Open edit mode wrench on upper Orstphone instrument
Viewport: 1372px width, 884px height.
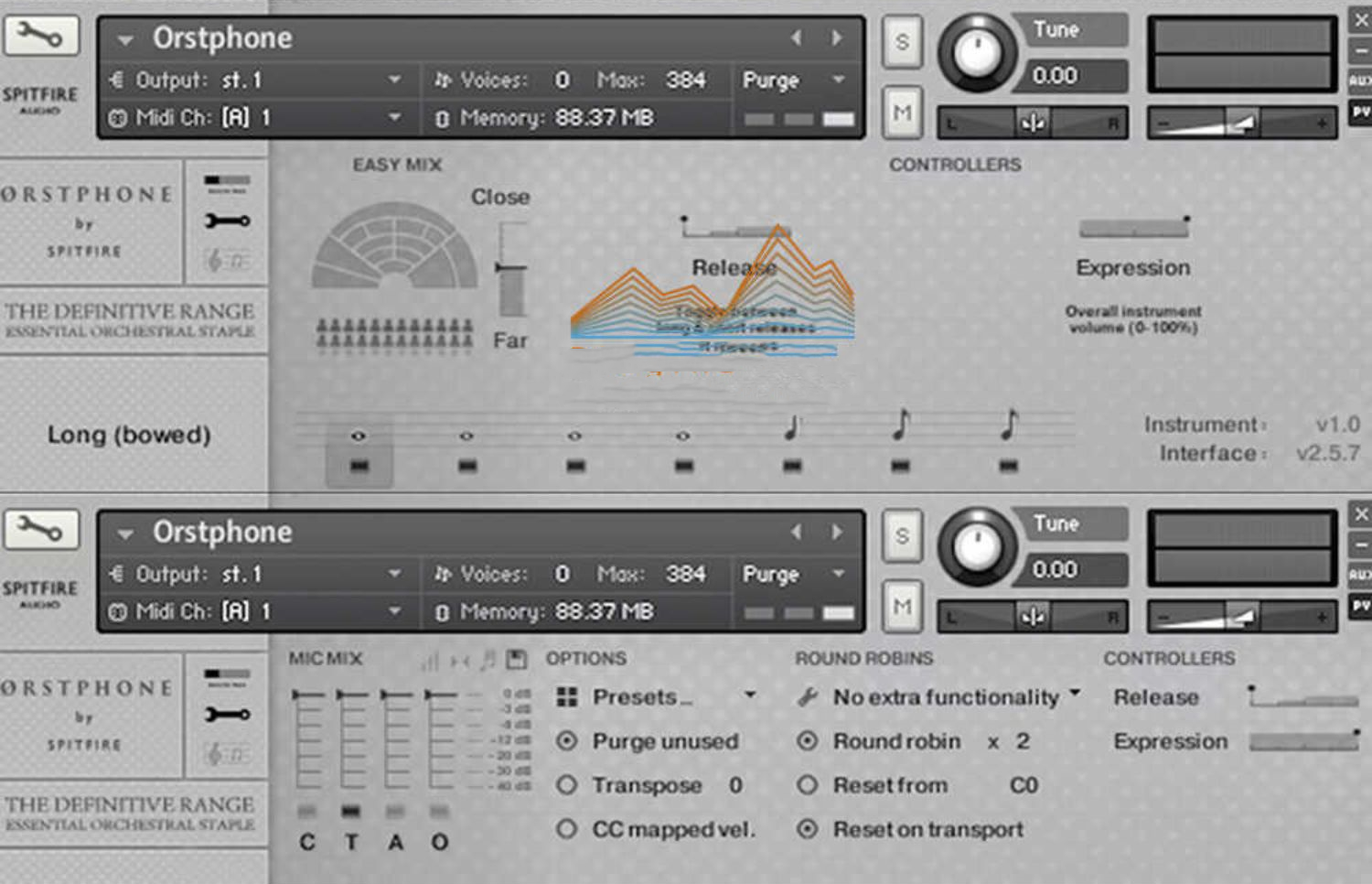click(41, 36)
